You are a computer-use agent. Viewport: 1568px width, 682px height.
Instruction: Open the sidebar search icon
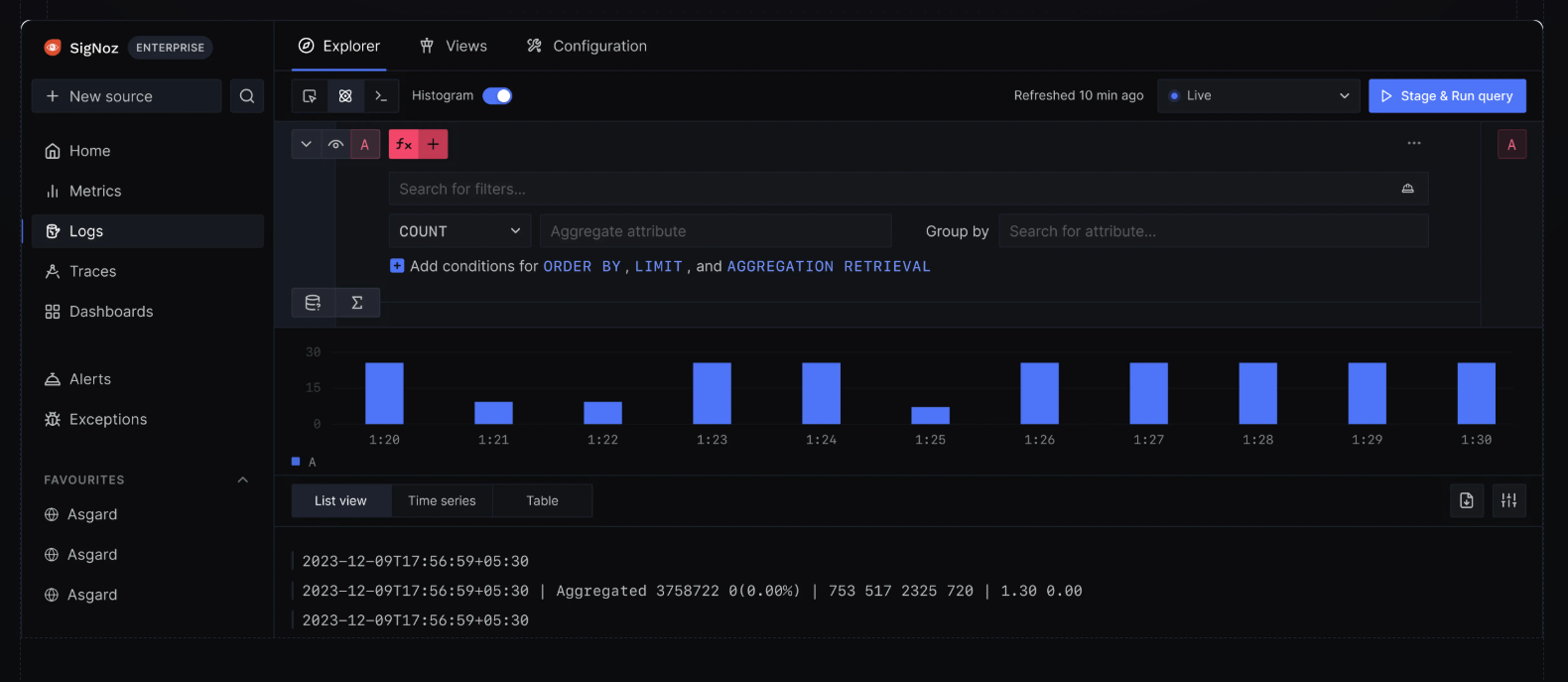click(x=247, y=96)
